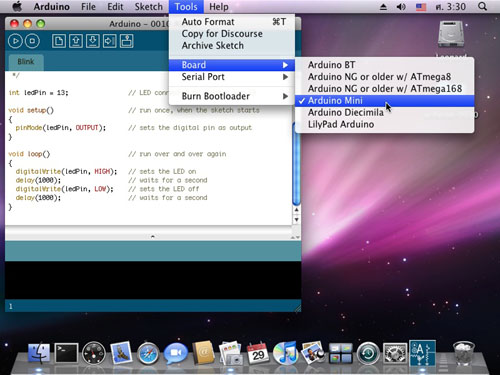Open System Preferences gears in dock
The height and width of the screenshot is (375, 500).
click(x=395, y=353)
